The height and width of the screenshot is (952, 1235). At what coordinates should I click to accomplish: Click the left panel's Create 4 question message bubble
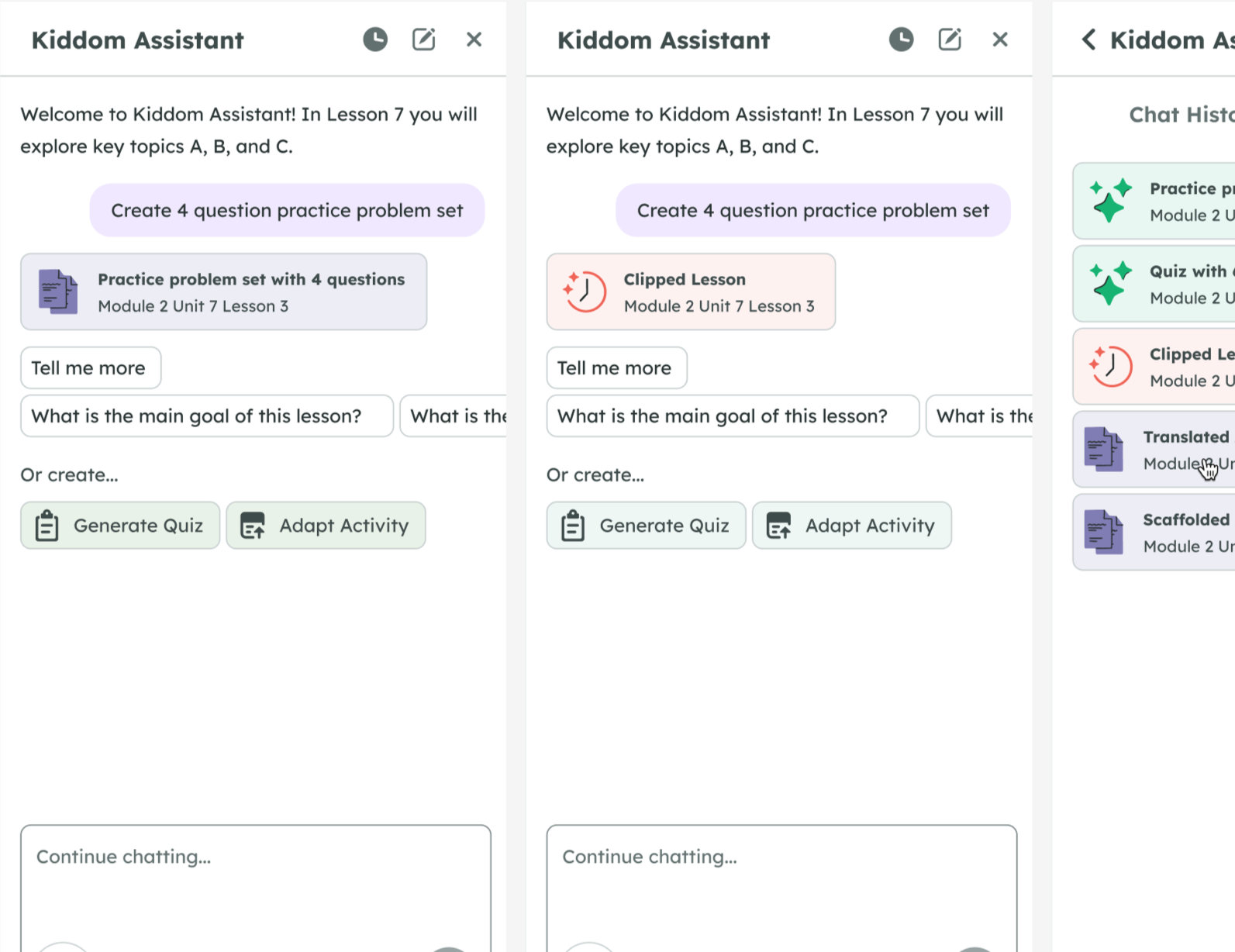[287, 210]
